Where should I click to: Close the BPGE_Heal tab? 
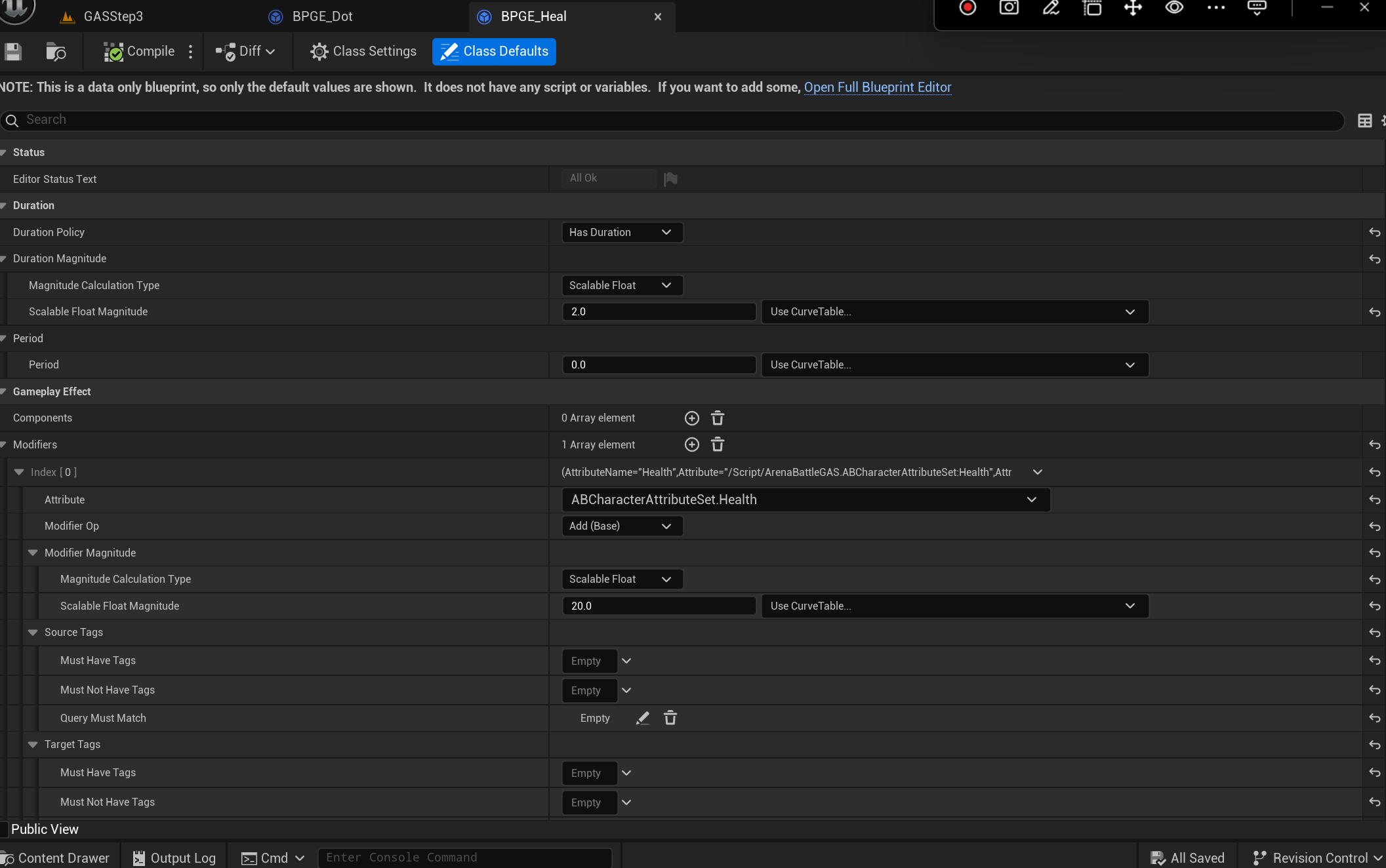click(x=658, y=17)
